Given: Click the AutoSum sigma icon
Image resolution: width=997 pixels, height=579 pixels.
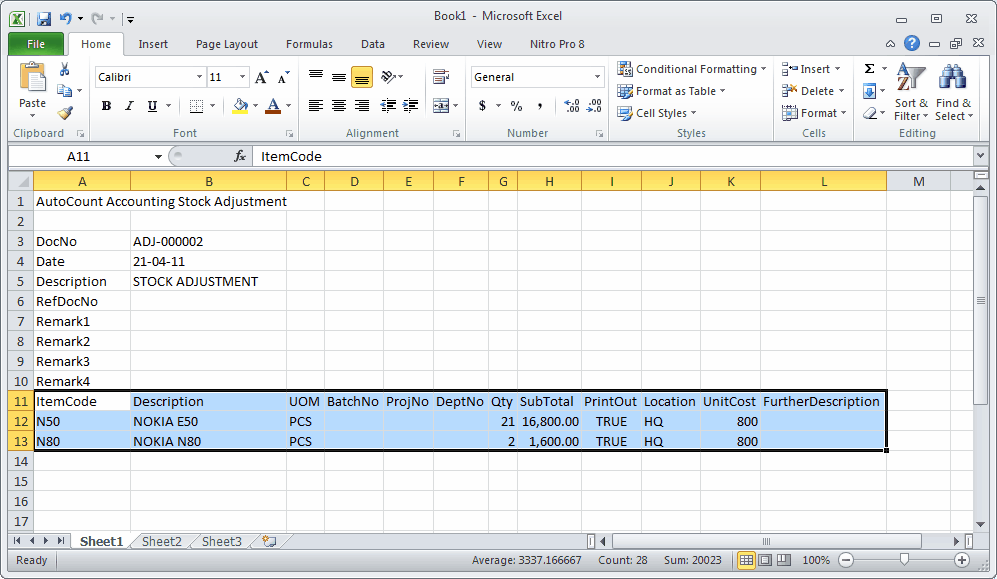Looking at the screenshot, I should pos(869,69).
